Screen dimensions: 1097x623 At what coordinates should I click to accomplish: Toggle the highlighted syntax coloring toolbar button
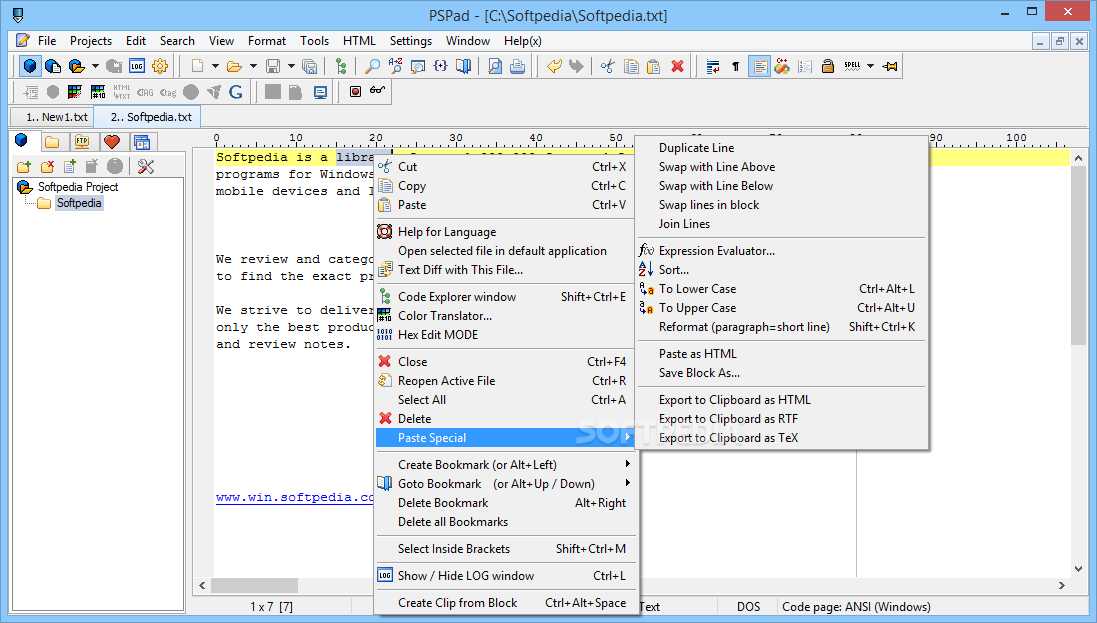[x=759, y=66]
